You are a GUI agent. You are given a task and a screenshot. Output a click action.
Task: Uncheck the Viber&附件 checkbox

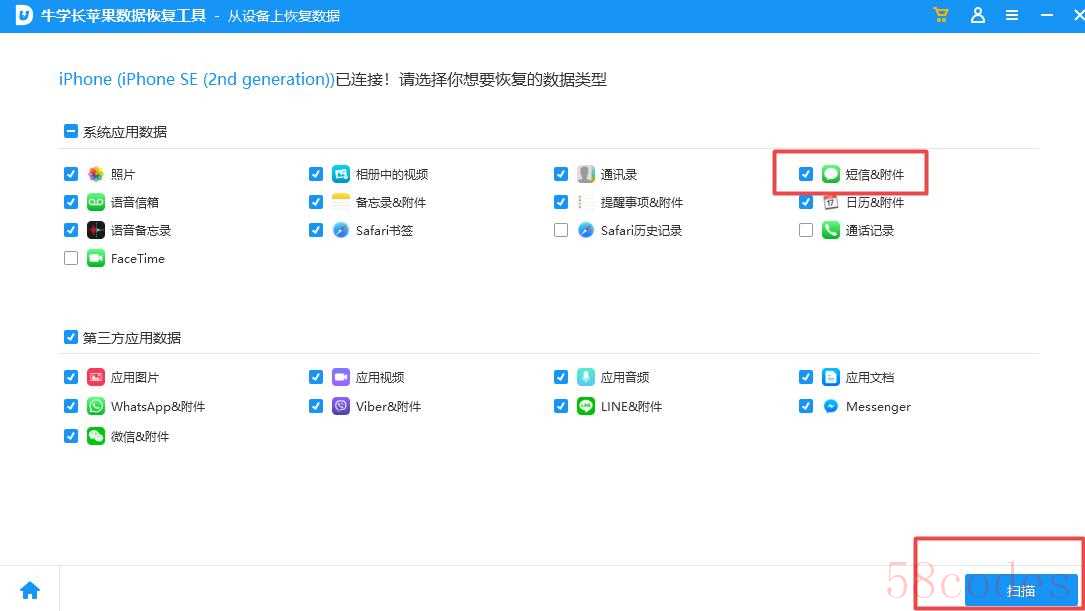(x=316, y=405)
